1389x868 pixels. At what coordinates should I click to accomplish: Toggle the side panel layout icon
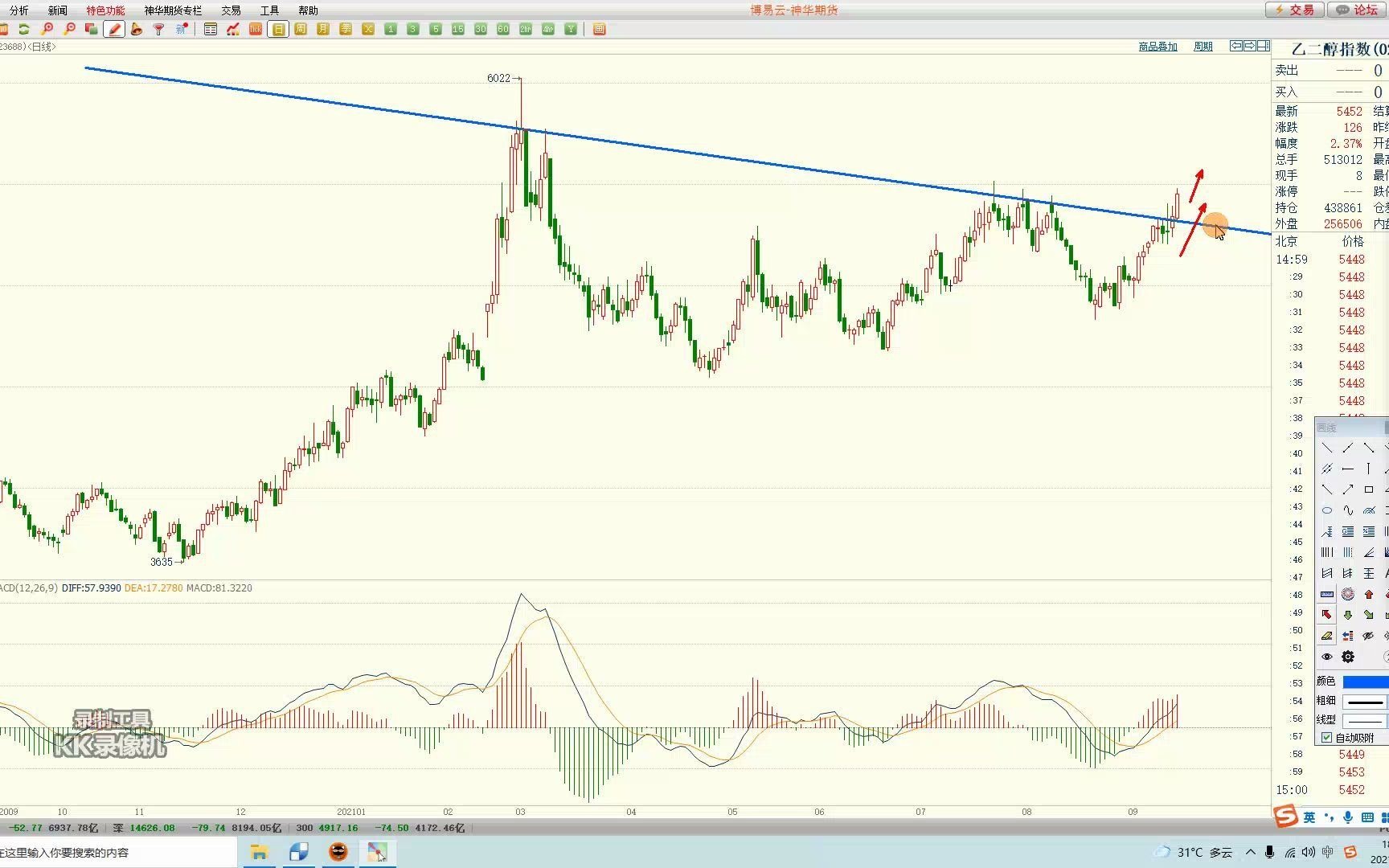[1264, 46]
